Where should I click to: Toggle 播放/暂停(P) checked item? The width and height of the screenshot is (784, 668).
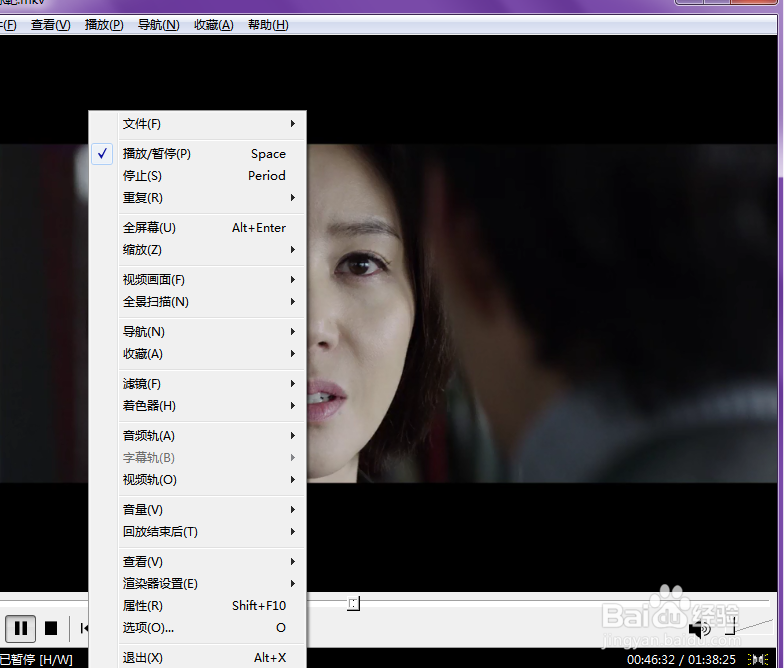(198, 154)
